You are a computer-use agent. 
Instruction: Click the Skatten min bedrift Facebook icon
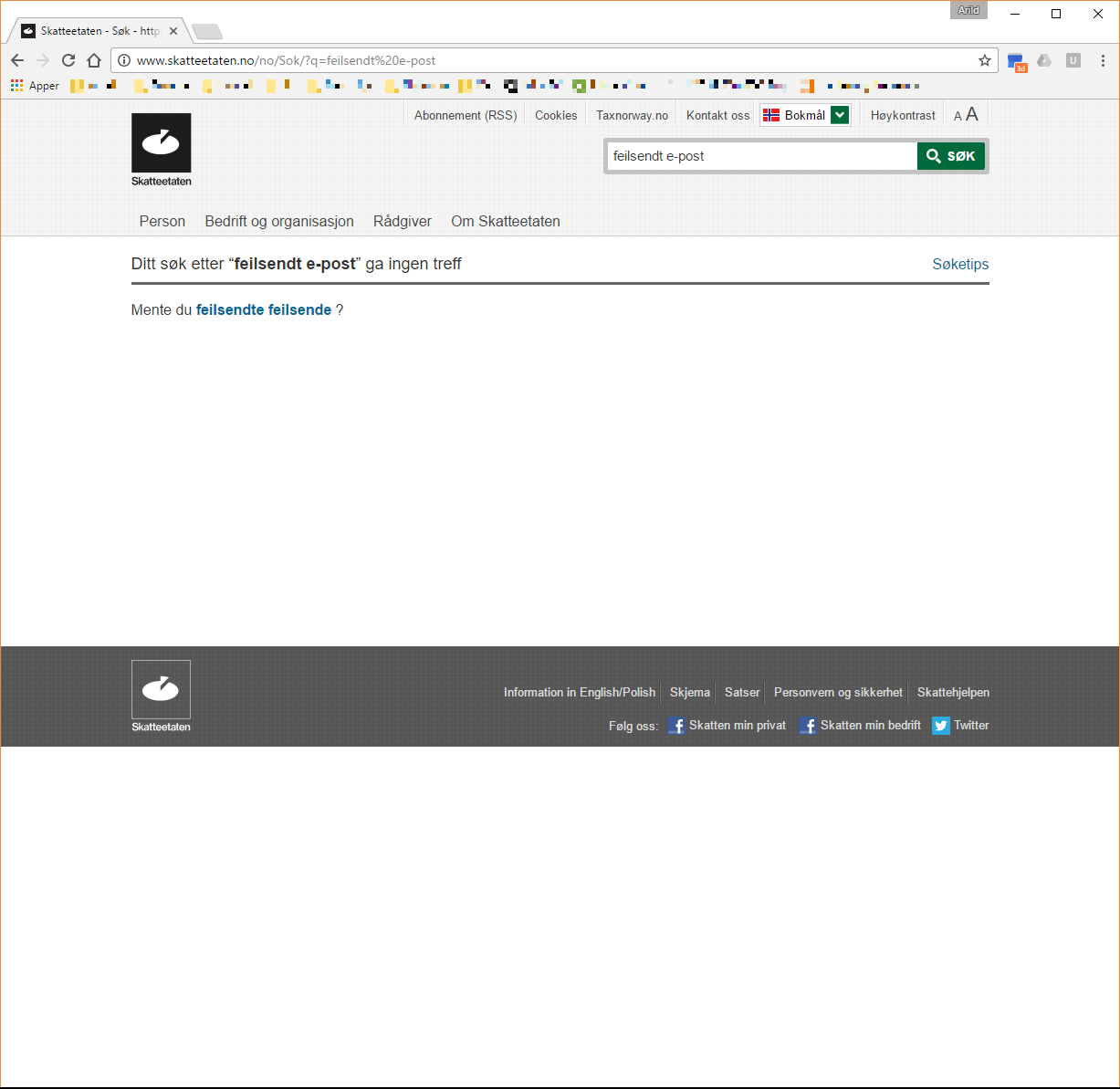pos(808,726)
